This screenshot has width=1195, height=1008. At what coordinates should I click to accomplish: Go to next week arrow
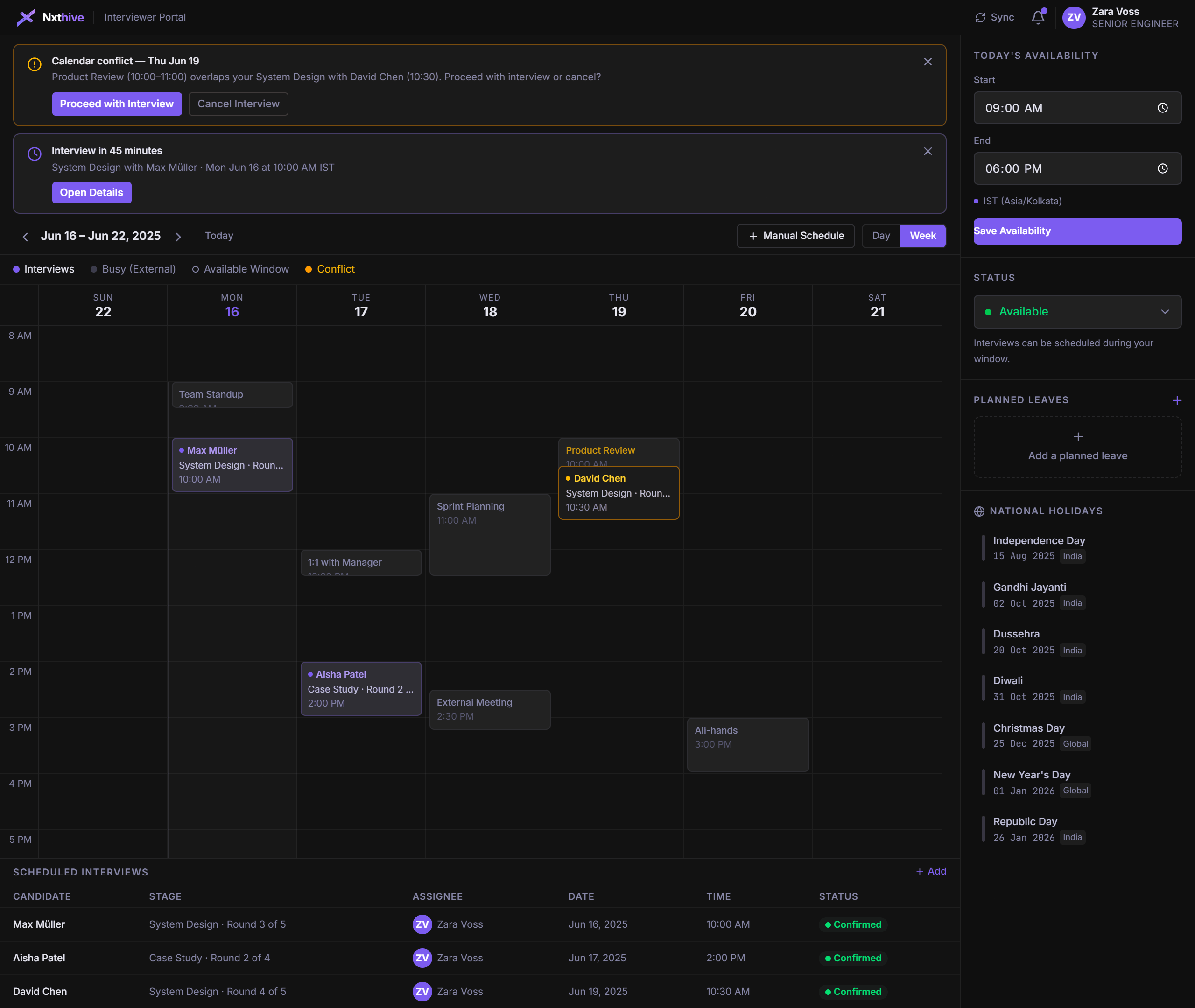[x=178, y=237]
